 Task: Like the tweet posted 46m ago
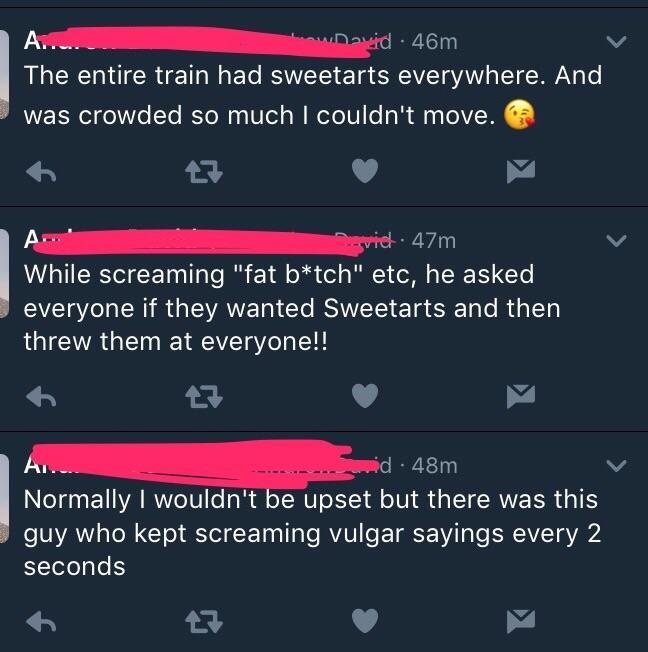[367, 173]
